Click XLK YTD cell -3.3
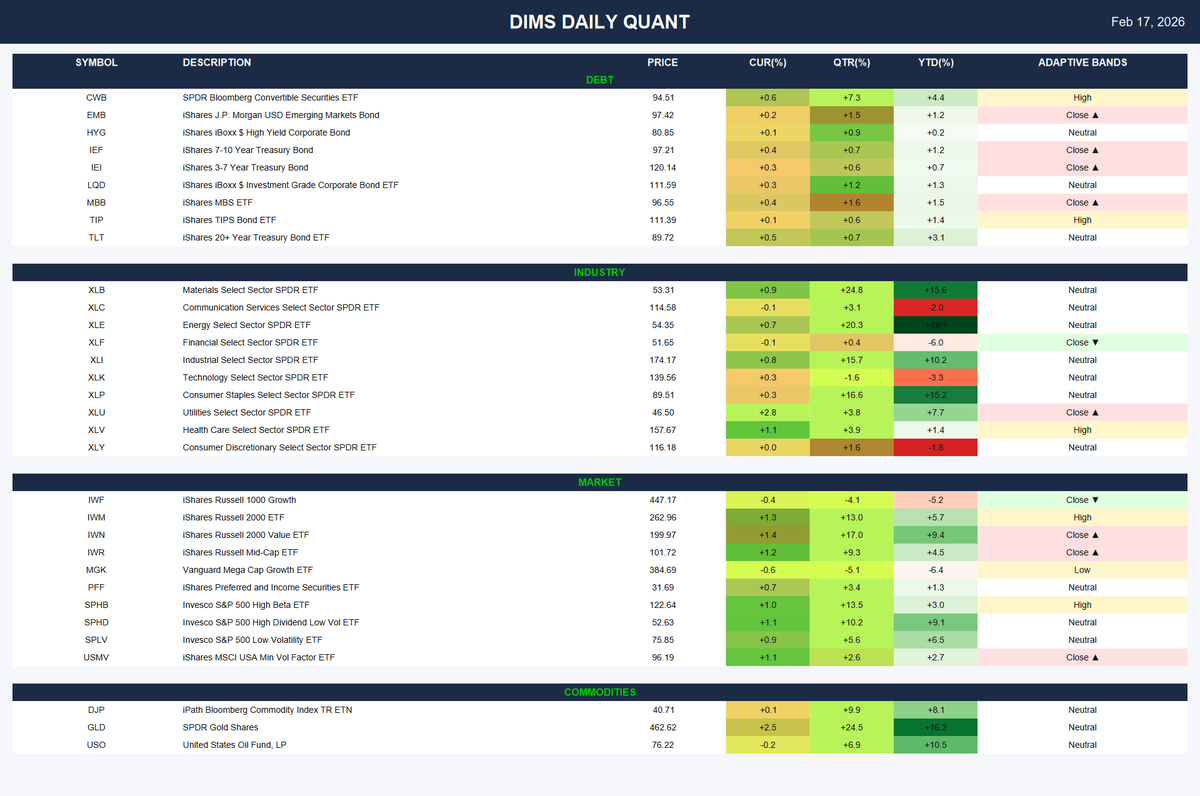The image size is (1200, 796). point(935,378)
